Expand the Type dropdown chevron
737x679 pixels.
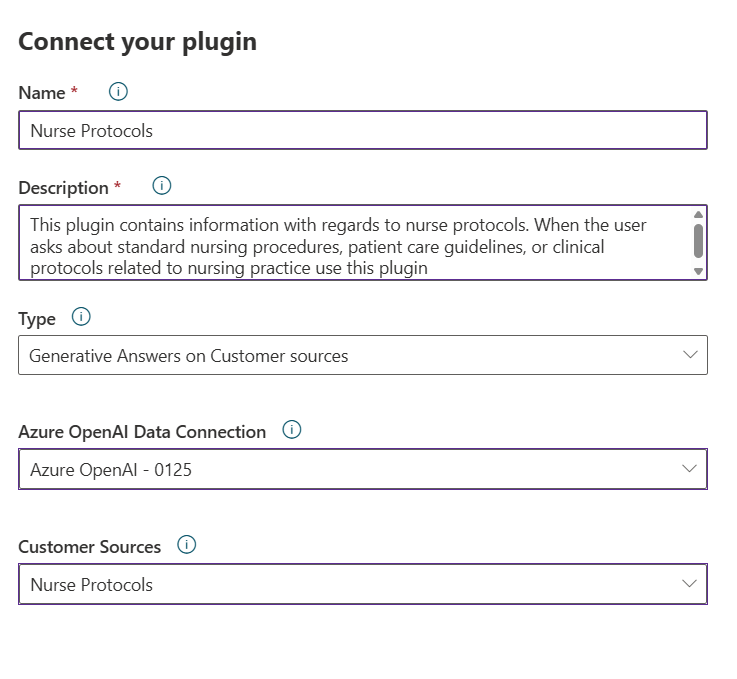pyautogui.click(x=689, y=355)
